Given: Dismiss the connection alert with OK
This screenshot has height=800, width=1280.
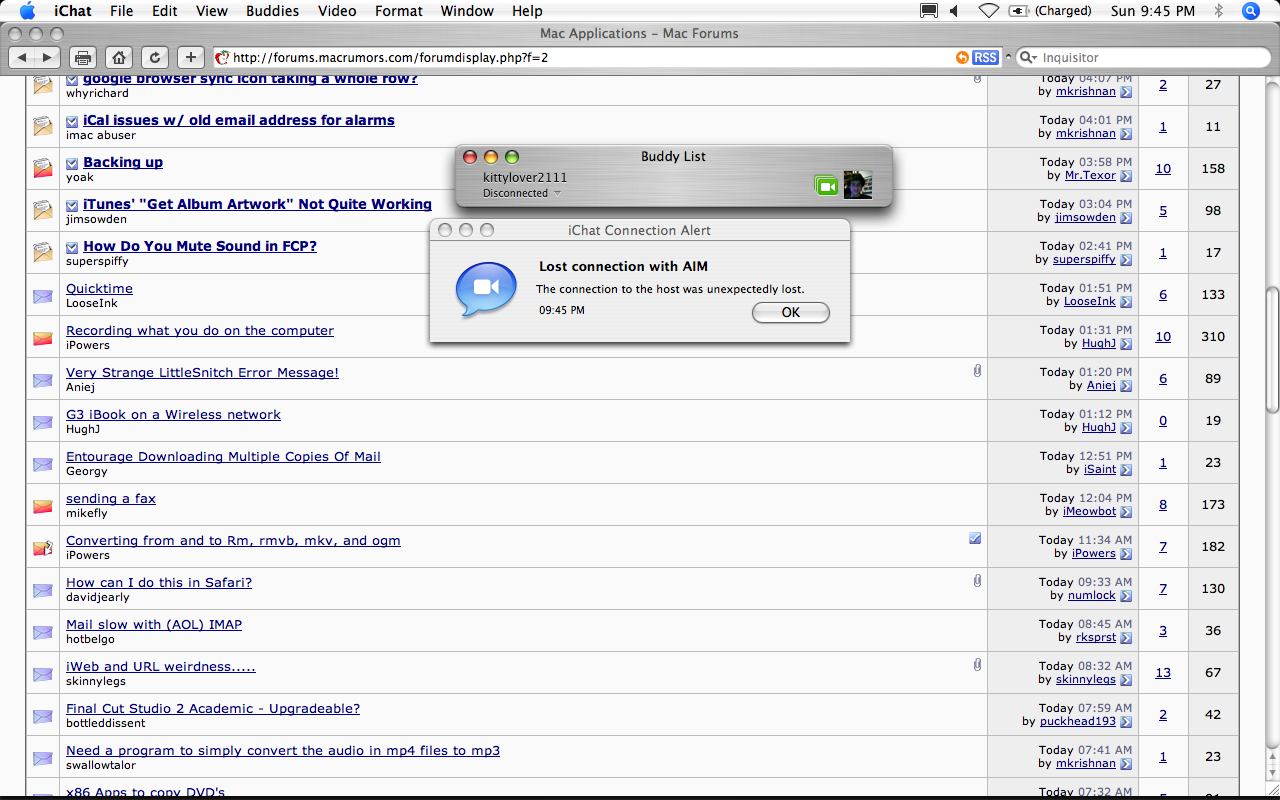Looking at the screenshot, I should 790,312.
